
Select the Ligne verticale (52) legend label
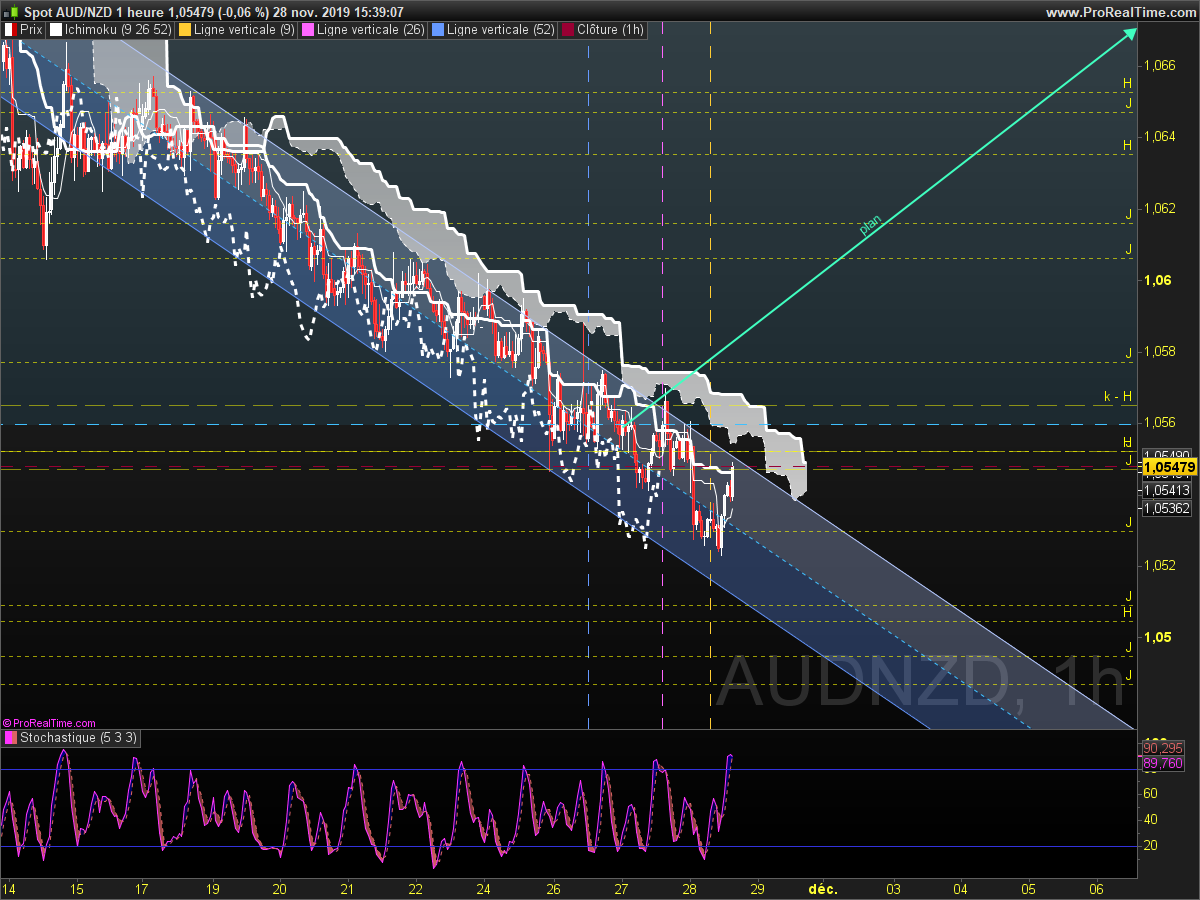(x=501, y=30)
